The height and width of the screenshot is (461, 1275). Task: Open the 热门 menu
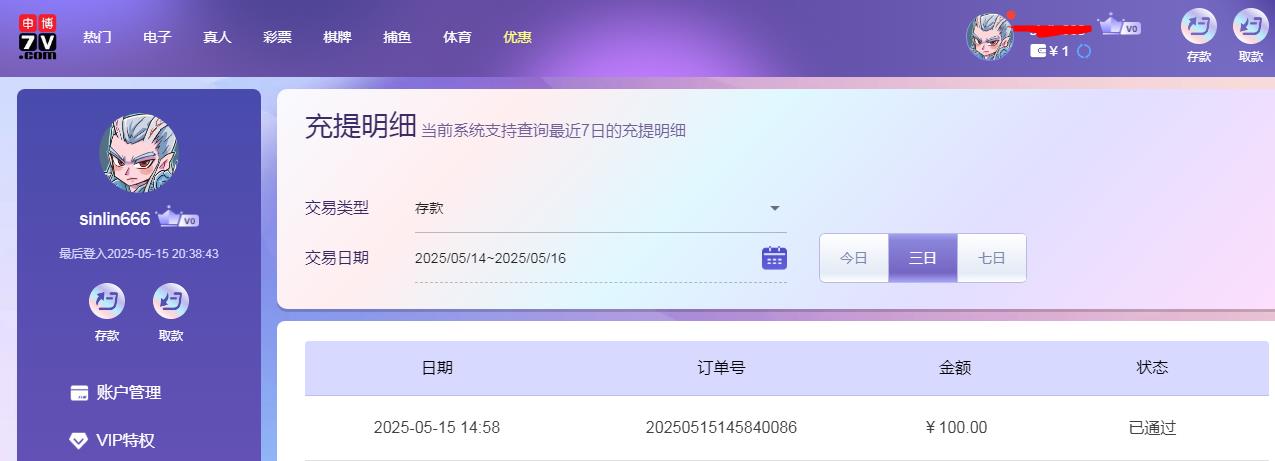pyautogui.click(x=97, y=37)
